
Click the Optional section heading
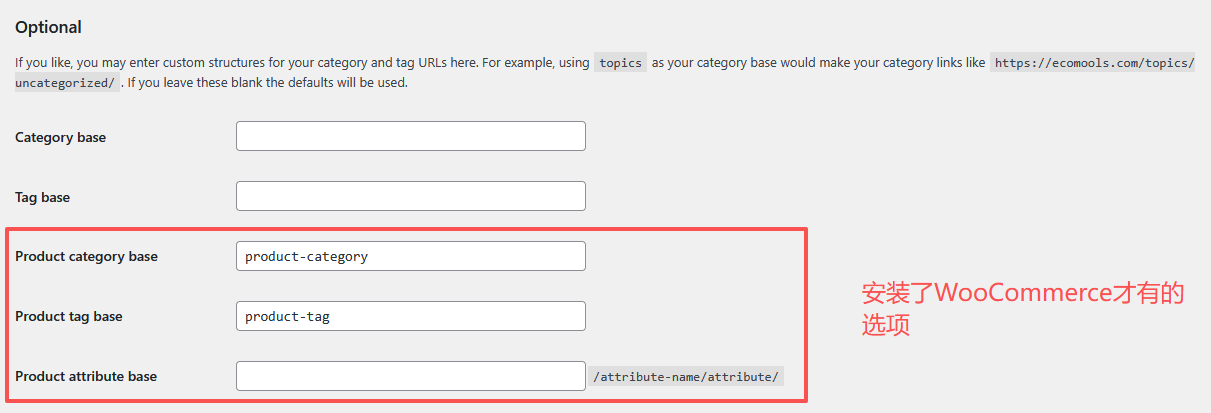point(48,27)
